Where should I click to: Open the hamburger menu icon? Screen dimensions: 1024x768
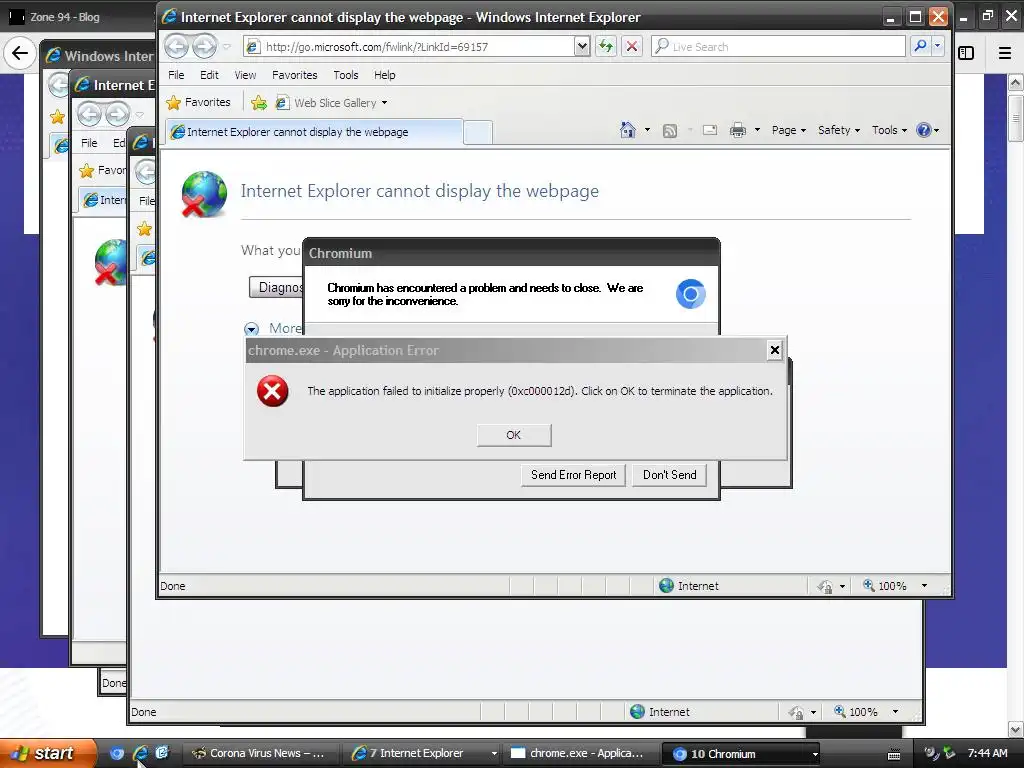1005,53
